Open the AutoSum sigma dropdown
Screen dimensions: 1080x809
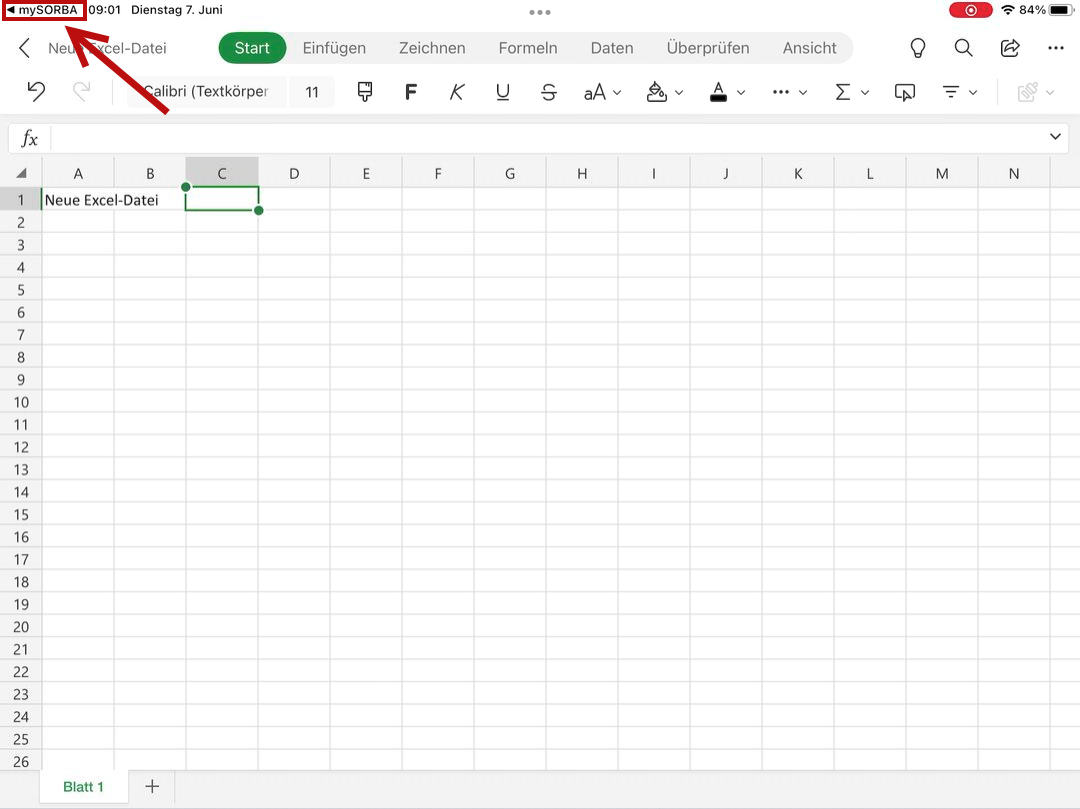coord(851,92)
